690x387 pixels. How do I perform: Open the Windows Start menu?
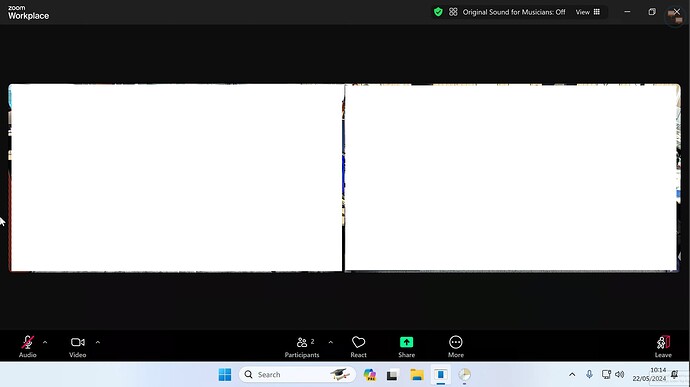[225, 375]
